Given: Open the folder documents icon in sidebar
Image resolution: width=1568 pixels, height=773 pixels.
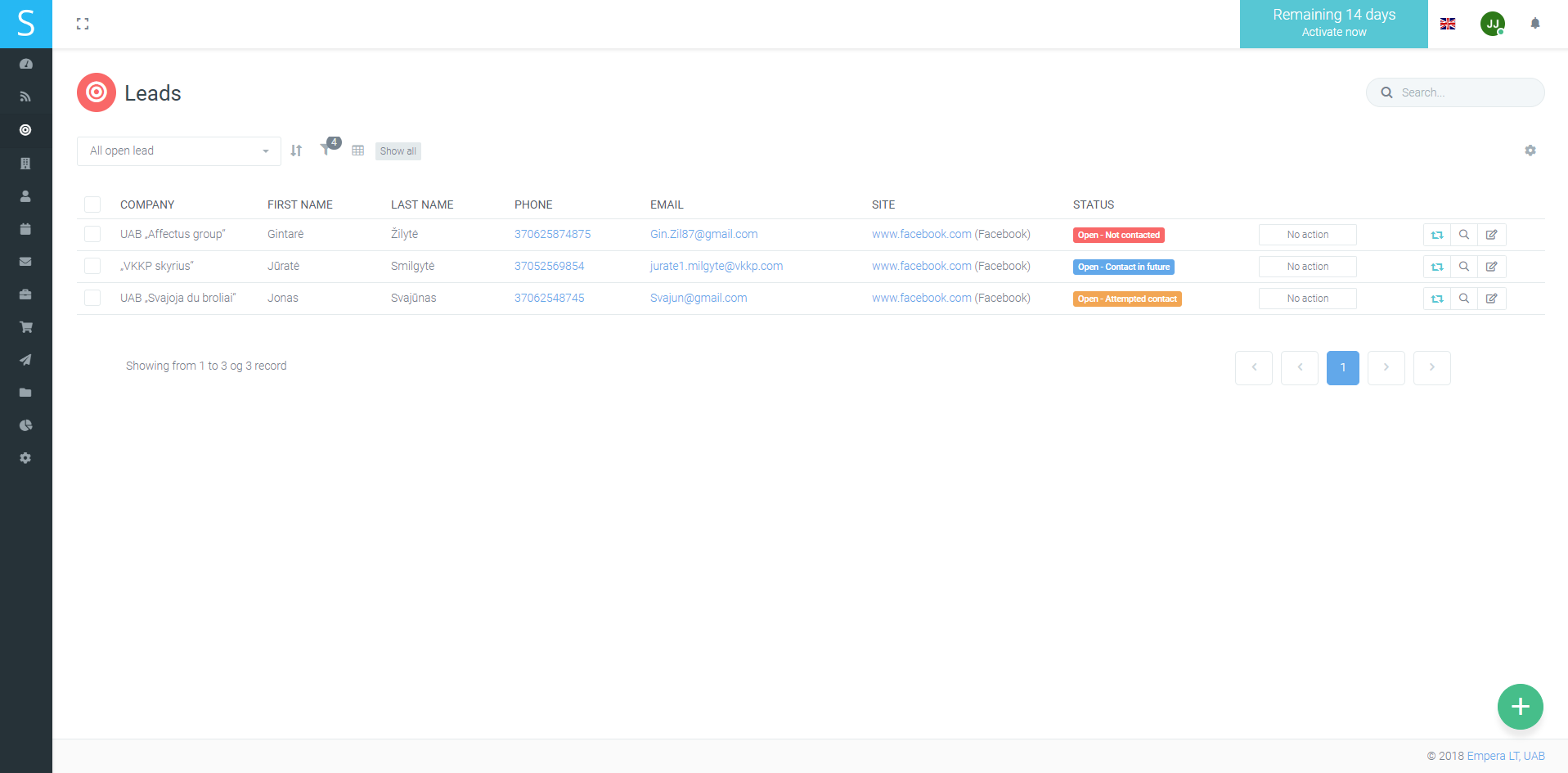Looking at the screenshot, I should click(x=25, y=393).
